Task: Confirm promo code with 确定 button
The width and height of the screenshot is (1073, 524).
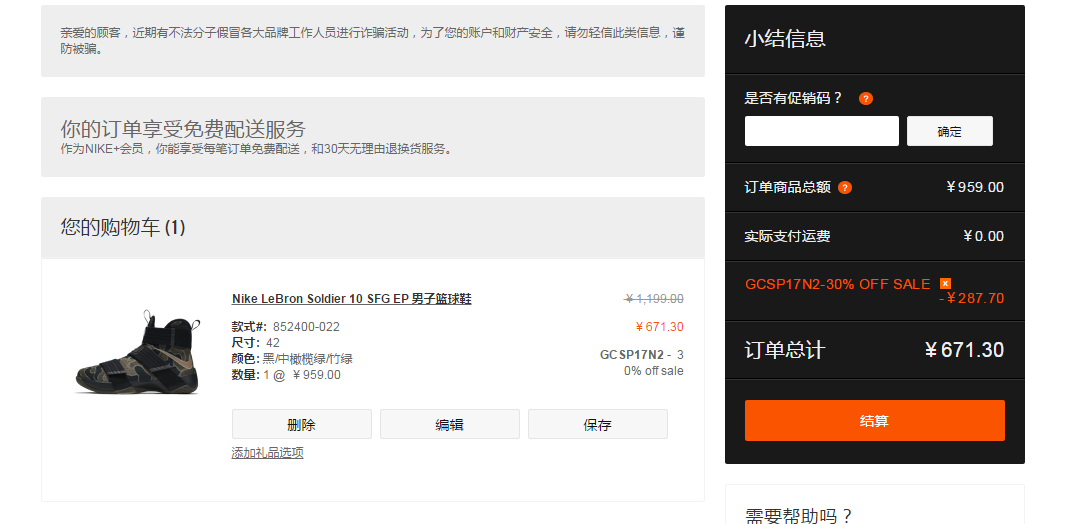Action: pos(949,131)
